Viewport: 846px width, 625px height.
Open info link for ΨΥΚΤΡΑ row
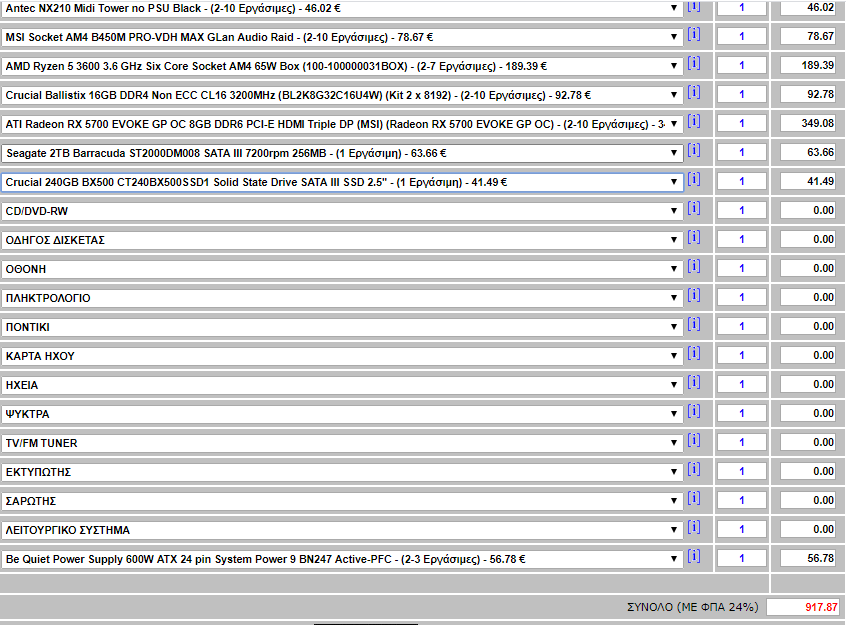pyautogui.click(x=694, y=412)
